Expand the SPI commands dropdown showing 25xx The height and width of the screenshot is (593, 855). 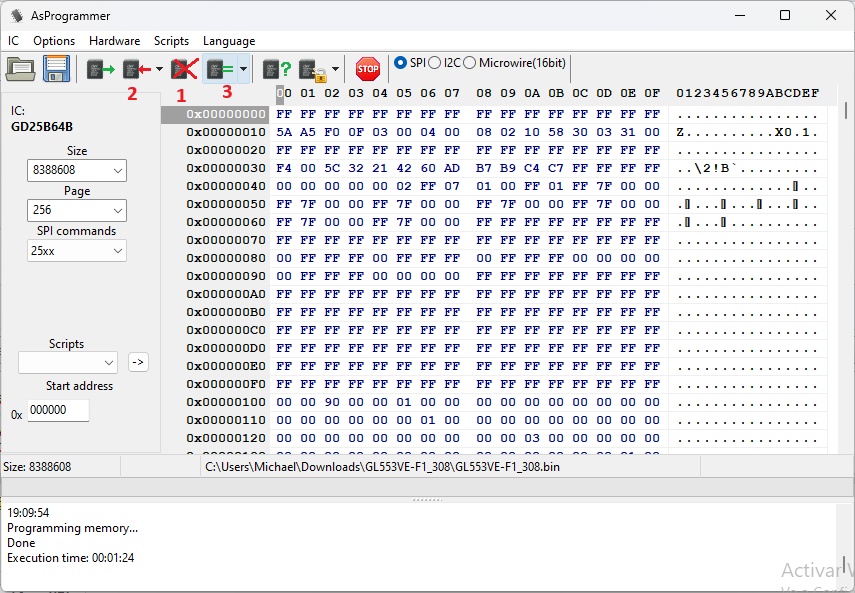tap(77, 250)
